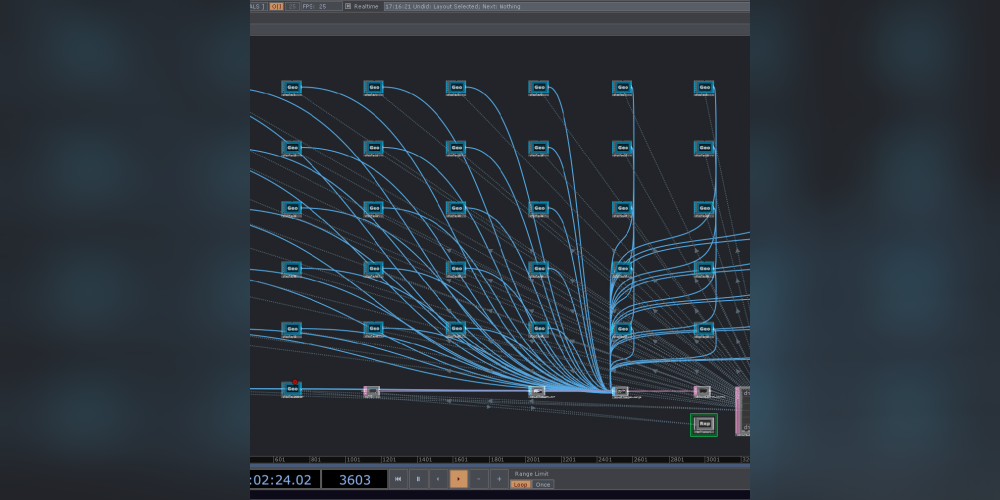Viewport: 1000px width, 500px height.
Task: Click timeline marker 3001
Action: 712,460
